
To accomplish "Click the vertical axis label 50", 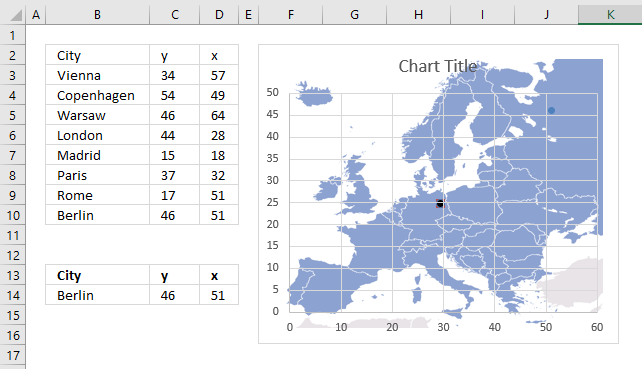I will (273, 92).
